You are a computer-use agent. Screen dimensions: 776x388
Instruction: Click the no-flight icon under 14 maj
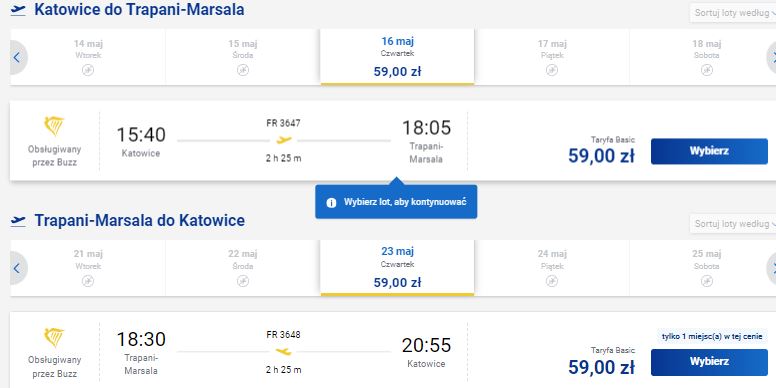pyautogui.click(x=88, y=70)
